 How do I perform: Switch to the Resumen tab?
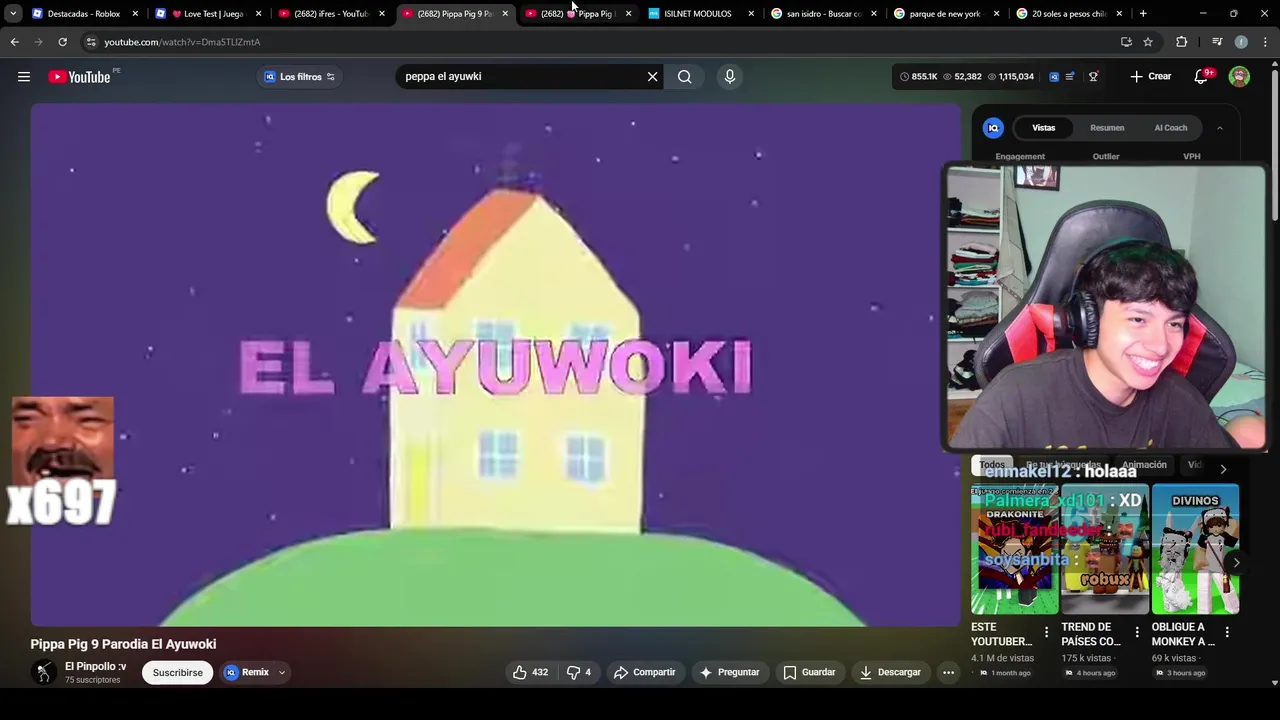click(1107, 128)
